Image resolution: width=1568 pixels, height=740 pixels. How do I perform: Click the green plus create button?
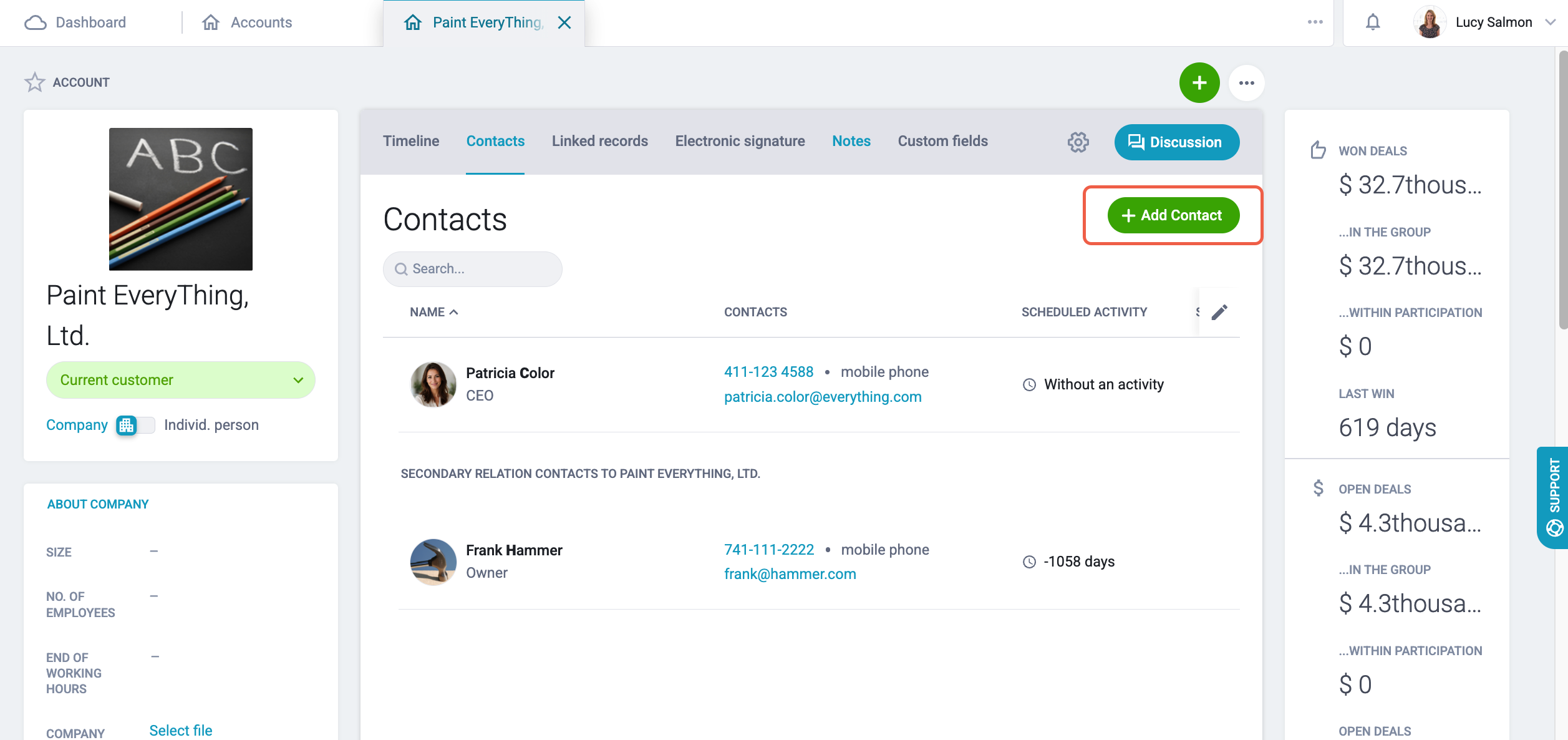pos(1199,83)
